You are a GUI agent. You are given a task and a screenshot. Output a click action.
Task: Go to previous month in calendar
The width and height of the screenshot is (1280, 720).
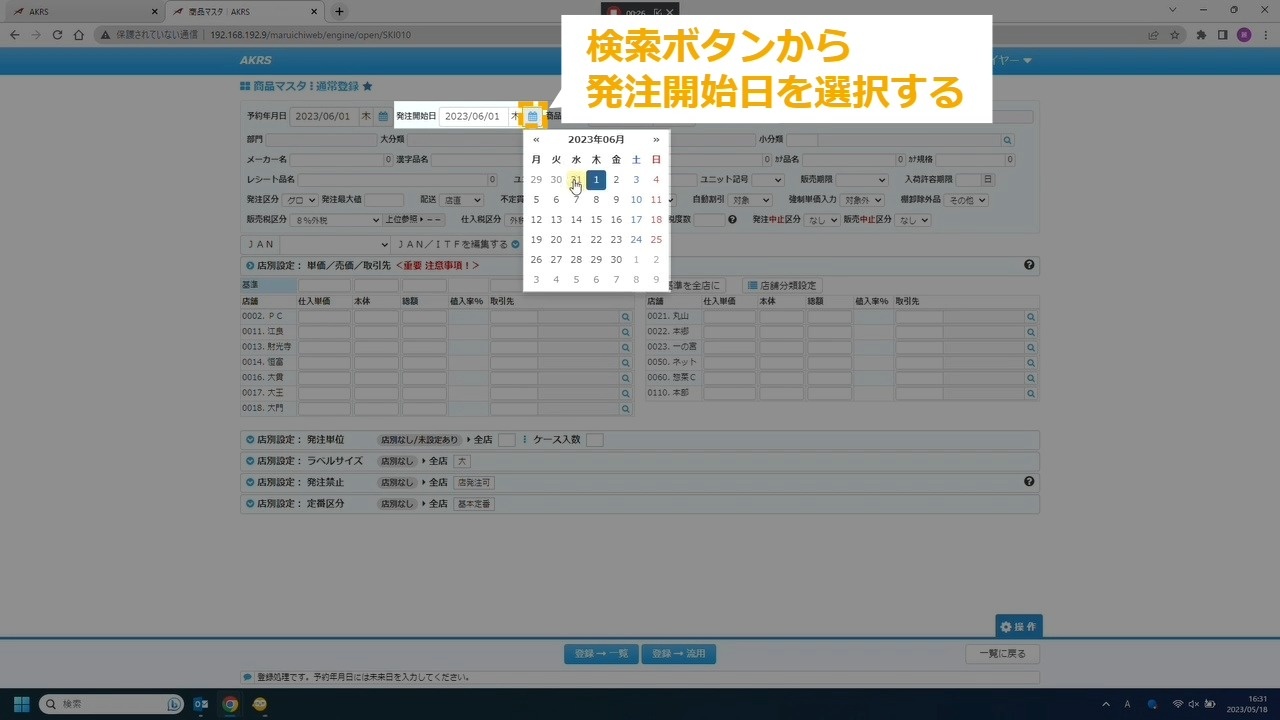click(x=536, y=140)
